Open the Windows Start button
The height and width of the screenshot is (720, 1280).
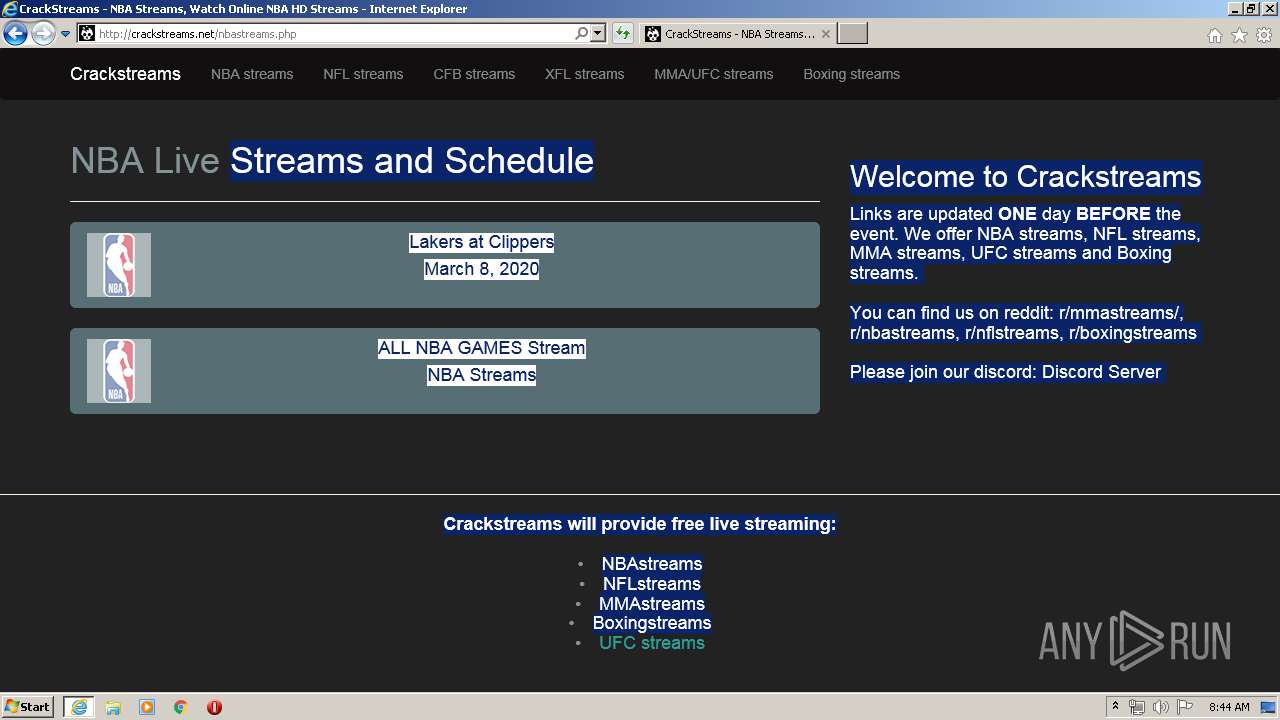[28, 707]
